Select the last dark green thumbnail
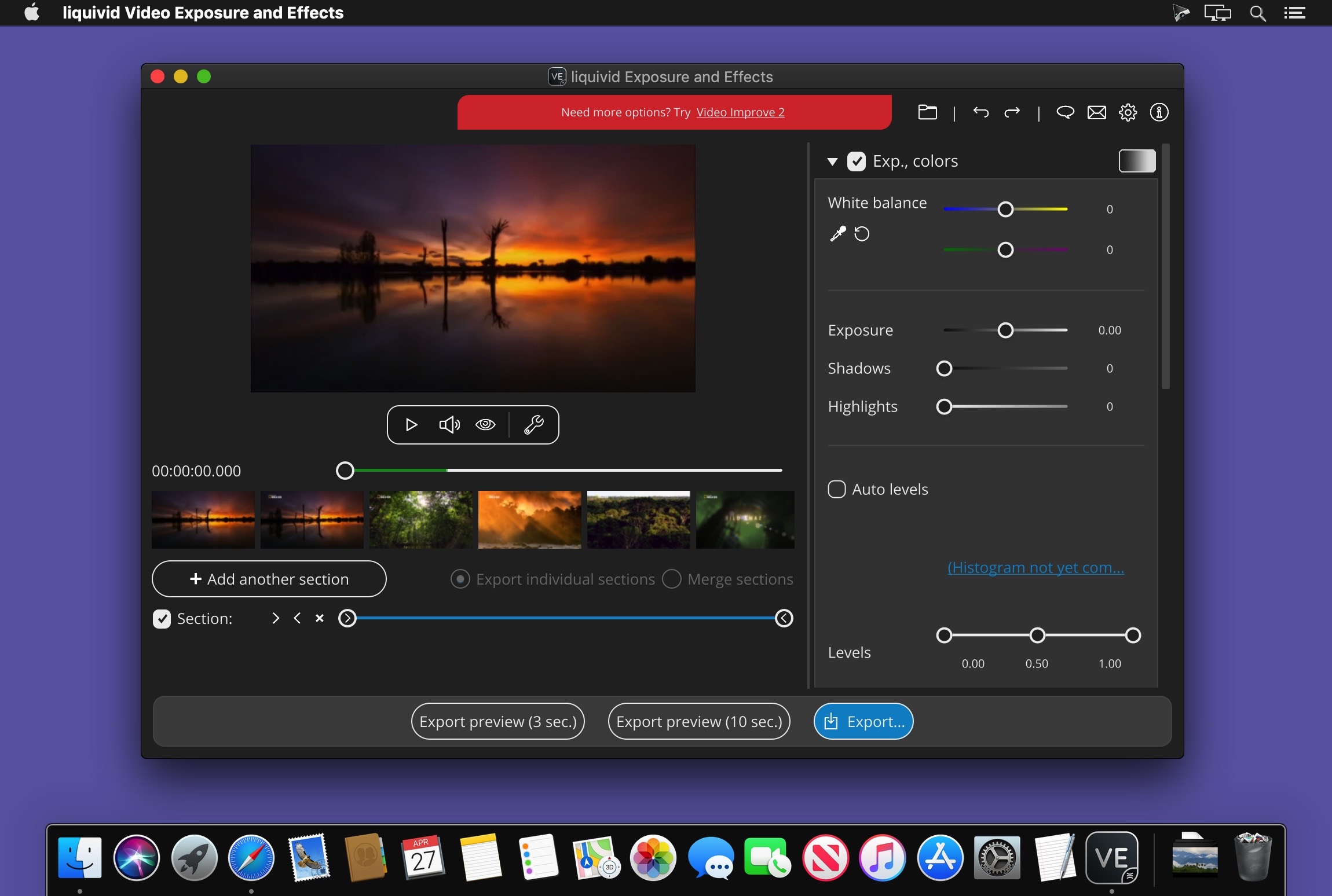 click(x=745, y=520)
